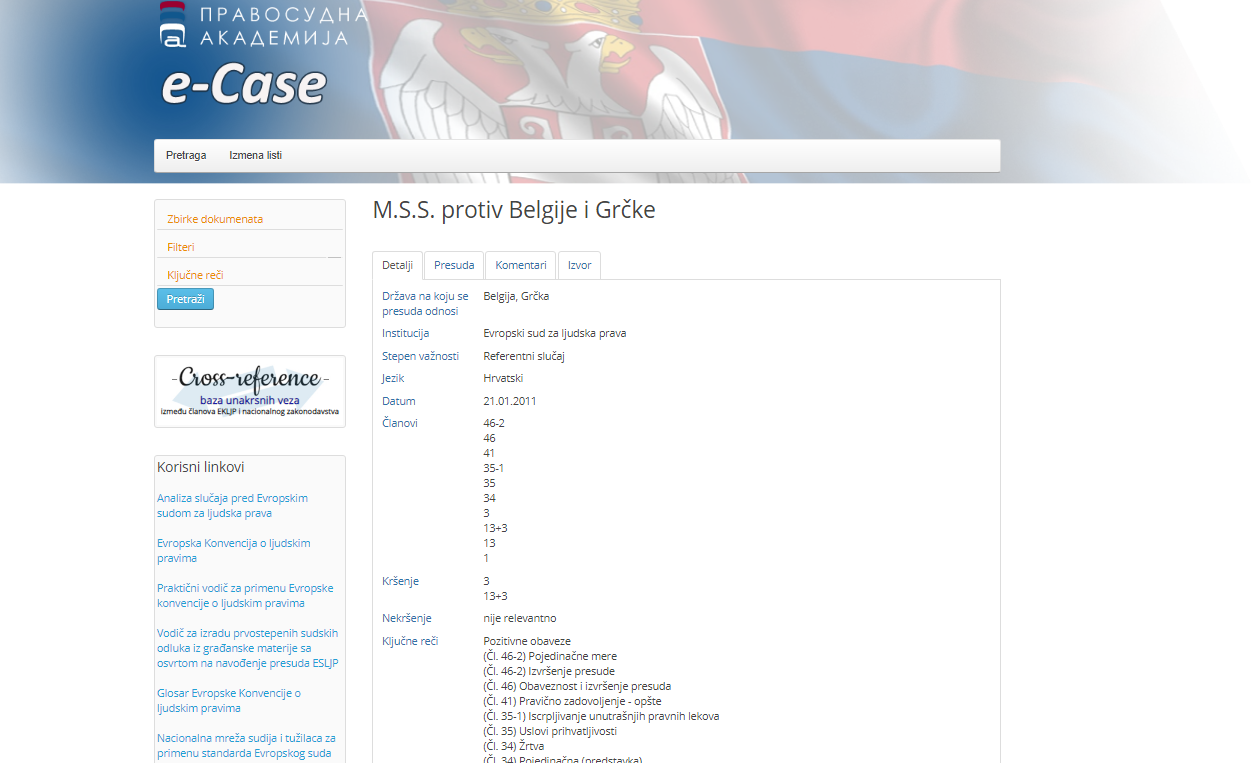Open the Izmena listi menu item
1251x775 pixels.
(255, 155)
